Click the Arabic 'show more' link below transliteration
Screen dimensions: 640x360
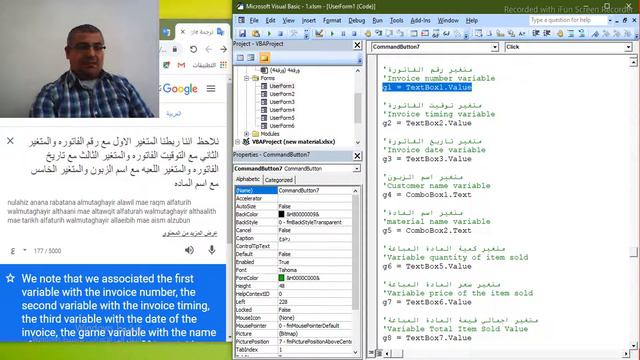click(190, 233)
